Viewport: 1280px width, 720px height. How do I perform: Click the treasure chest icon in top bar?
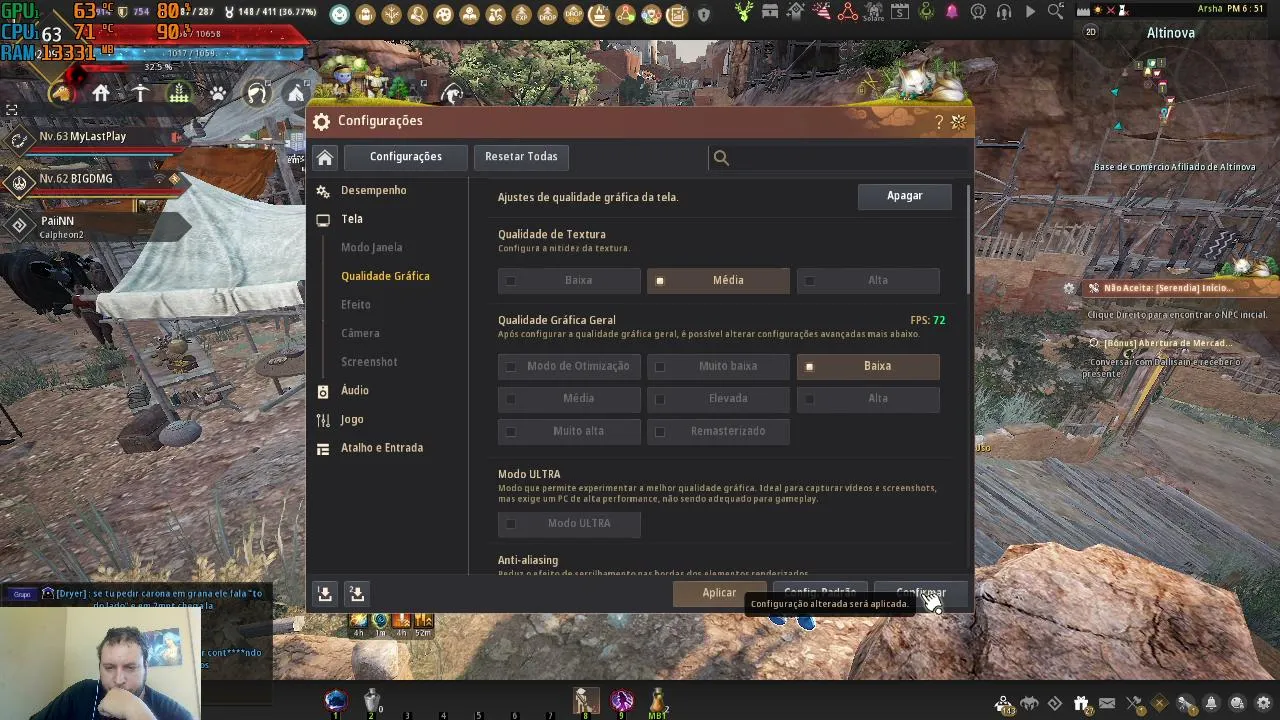click(770, 13)
